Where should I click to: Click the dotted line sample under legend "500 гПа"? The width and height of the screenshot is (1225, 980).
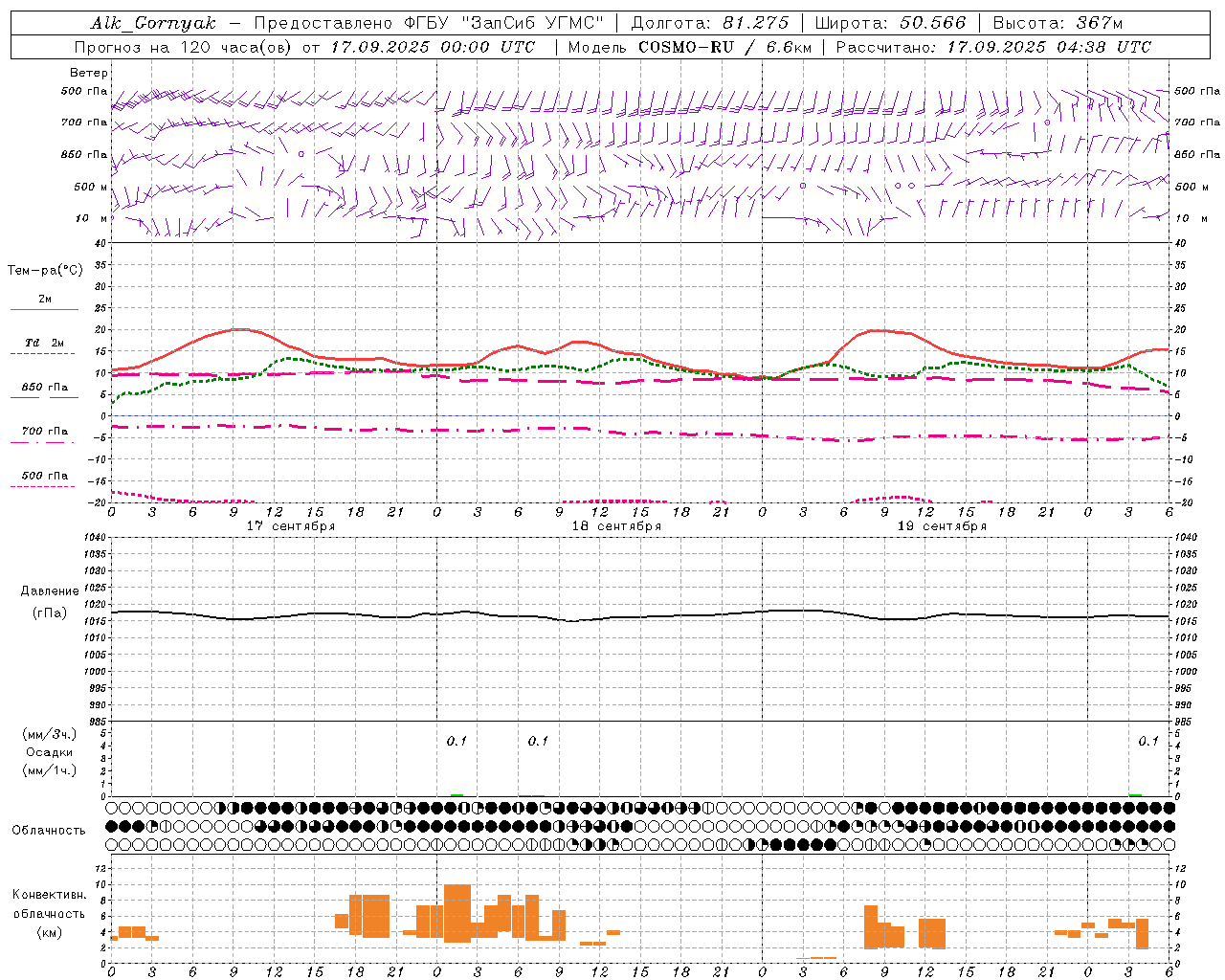click(43, 486)
